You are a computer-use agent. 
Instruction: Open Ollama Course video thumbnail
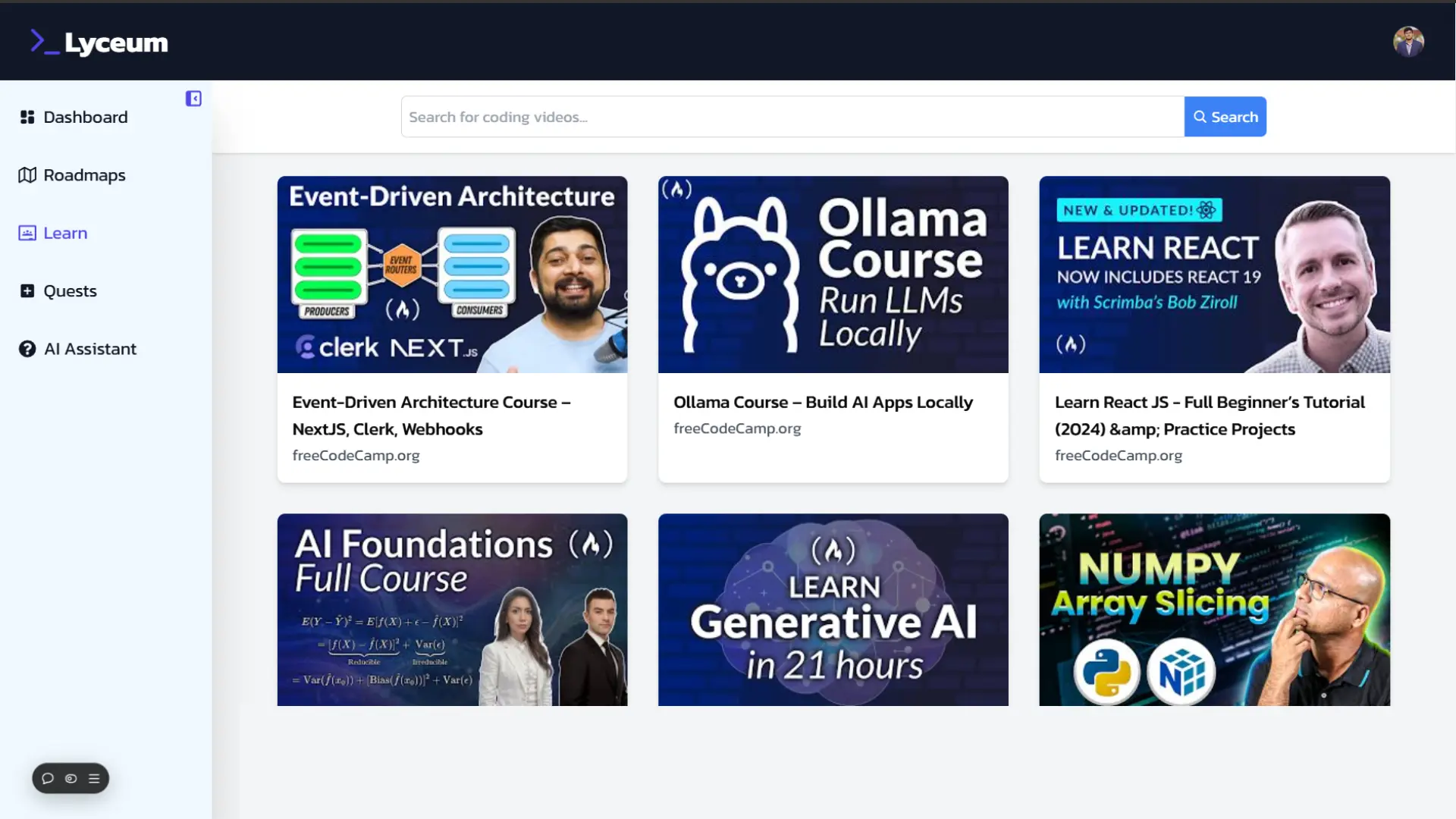point(833,275)
